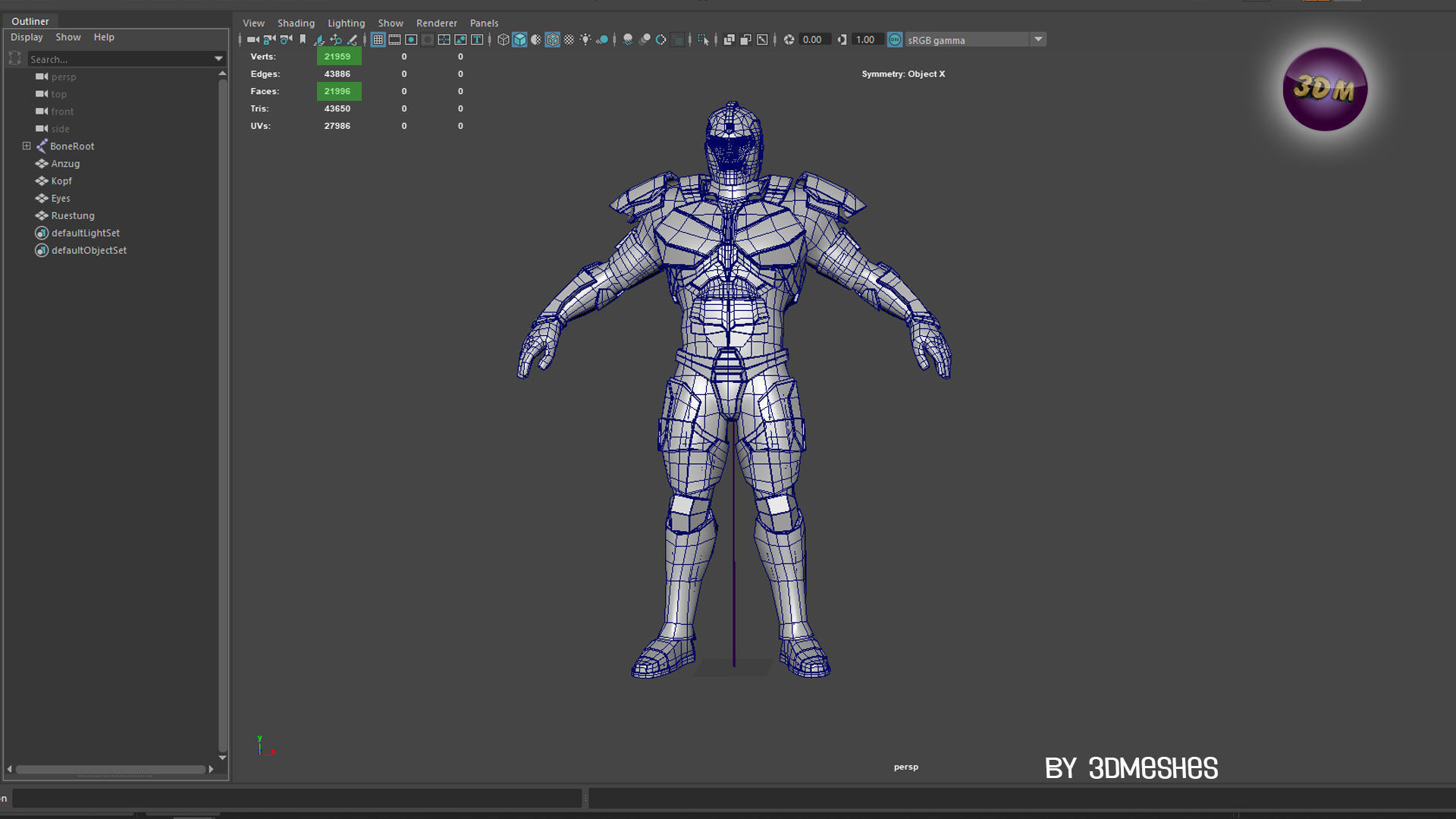Toggle the Field Chart icon
The image size is (1456, 819).
444,39
